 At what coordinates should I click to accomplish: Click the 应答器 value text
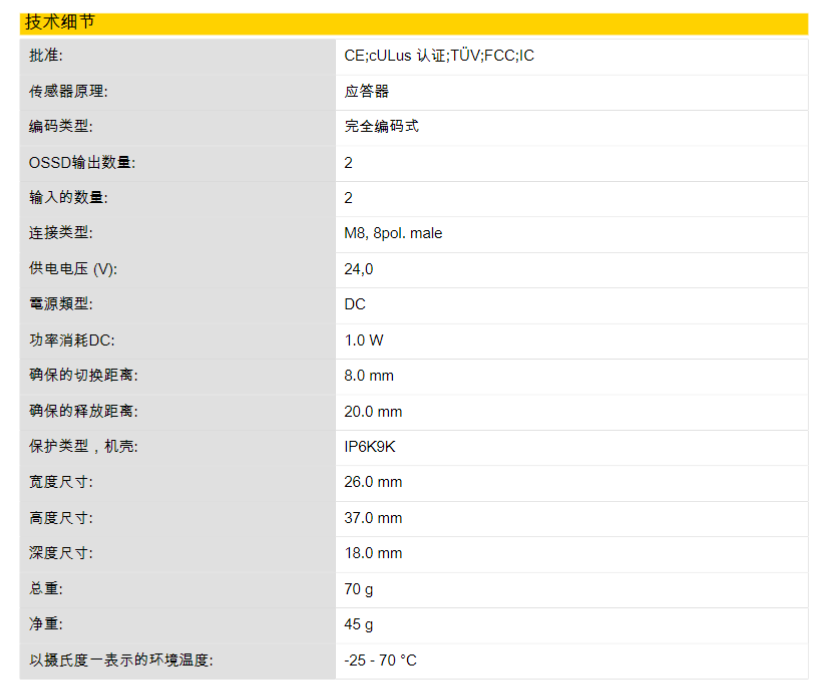pos(366,92)
